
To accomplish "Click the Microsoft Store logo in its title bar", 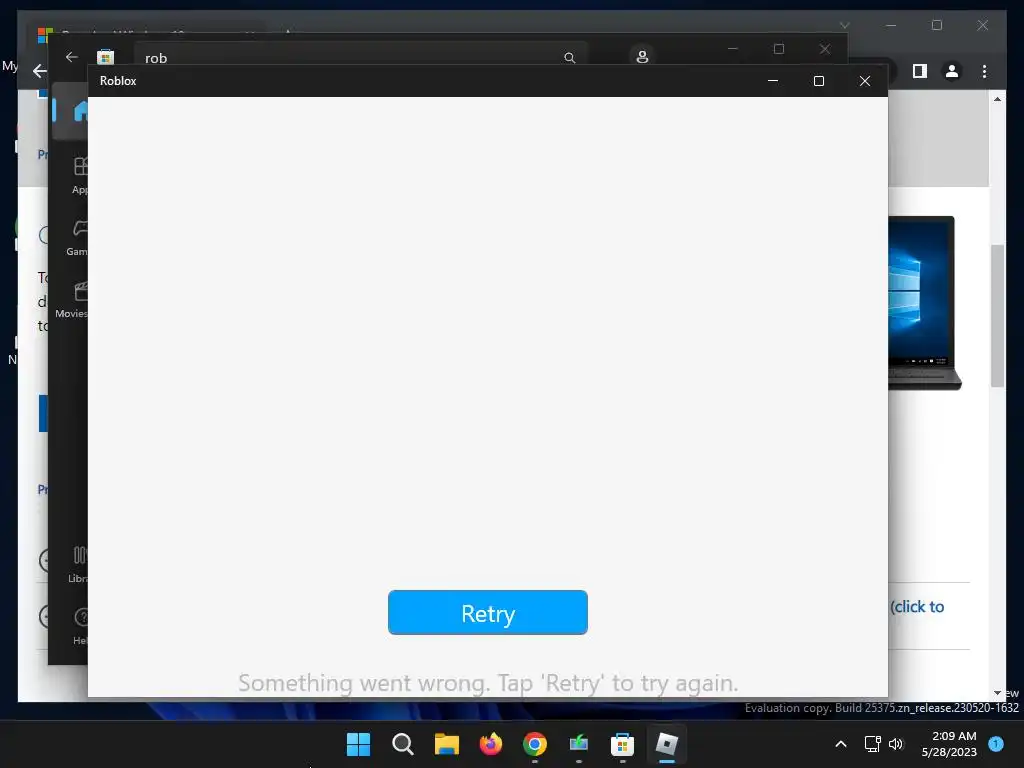I will 105,57.
